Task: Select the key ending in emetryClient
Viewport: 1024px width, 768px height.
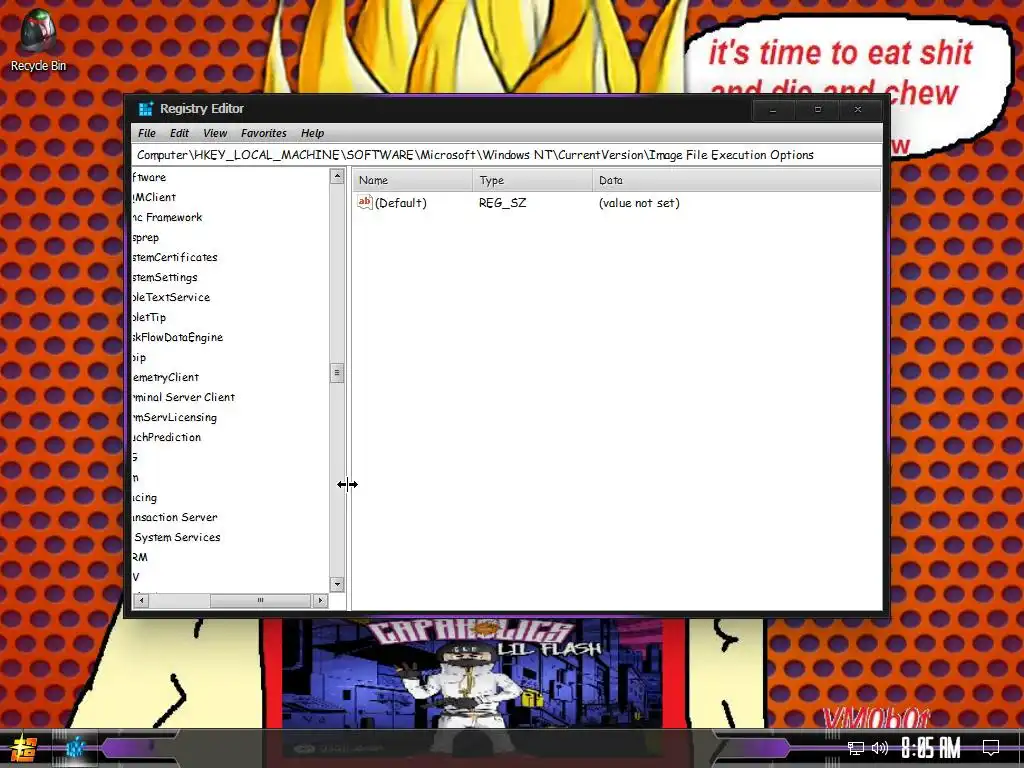Action: click(x=166, y=377)
